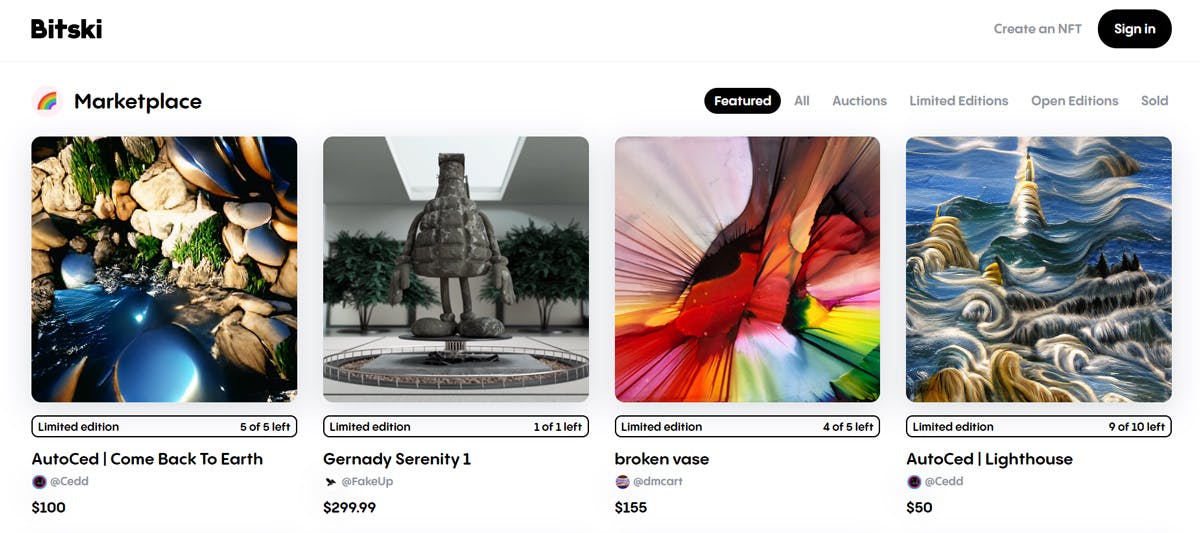Switch to the Open Editions tab
The width and height of the screenshot is (1200, 533).
[1074, 101]
